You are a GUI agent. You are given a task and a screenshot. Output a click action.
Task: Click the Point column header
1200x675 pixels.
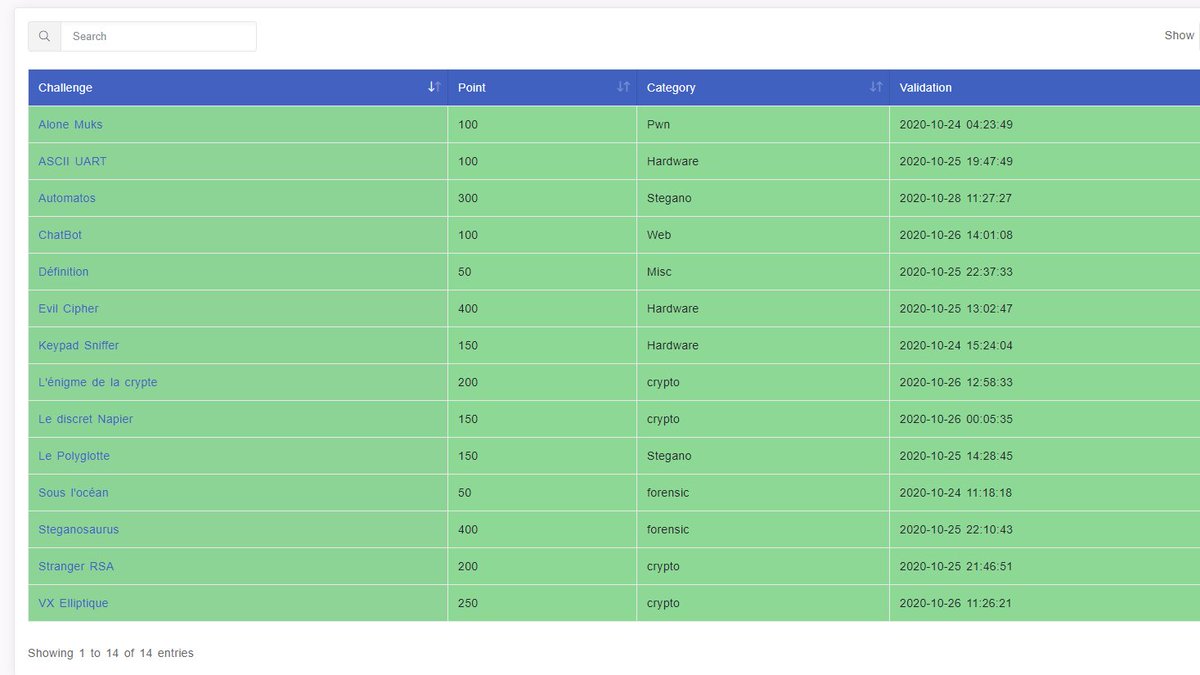(x=542, y=87)
